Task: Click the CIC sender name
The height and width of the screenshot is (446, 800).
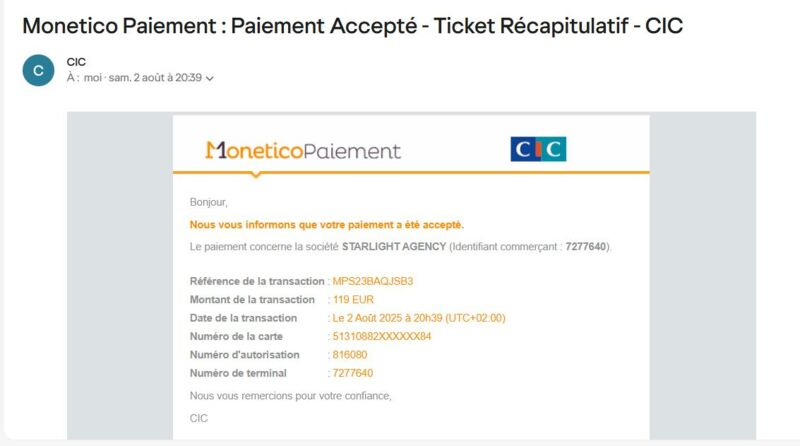Action: point(76,62)
